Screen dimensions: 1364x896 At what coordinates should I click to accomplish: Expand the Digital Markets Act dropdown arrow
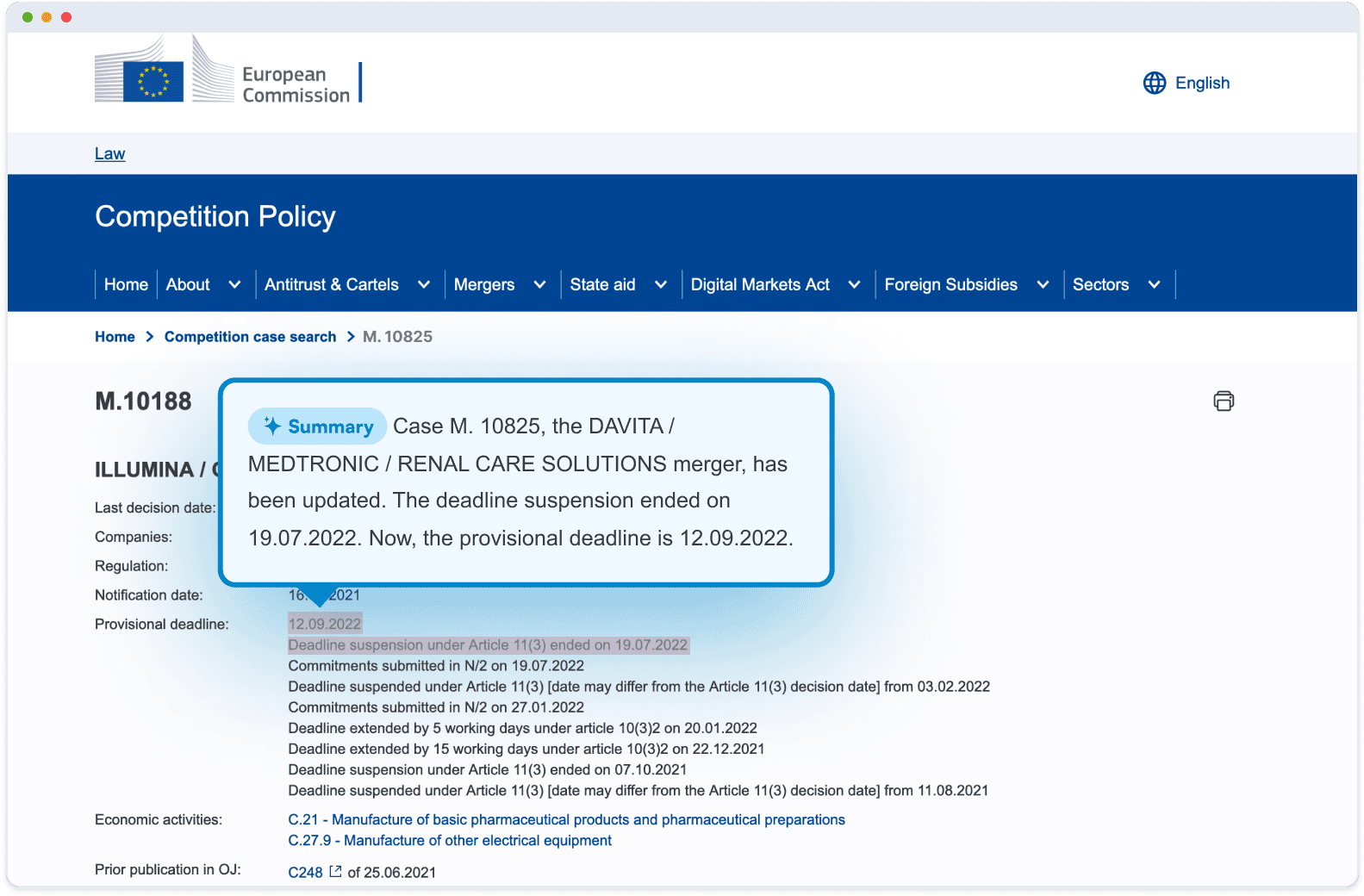click(x=855, y=285)
